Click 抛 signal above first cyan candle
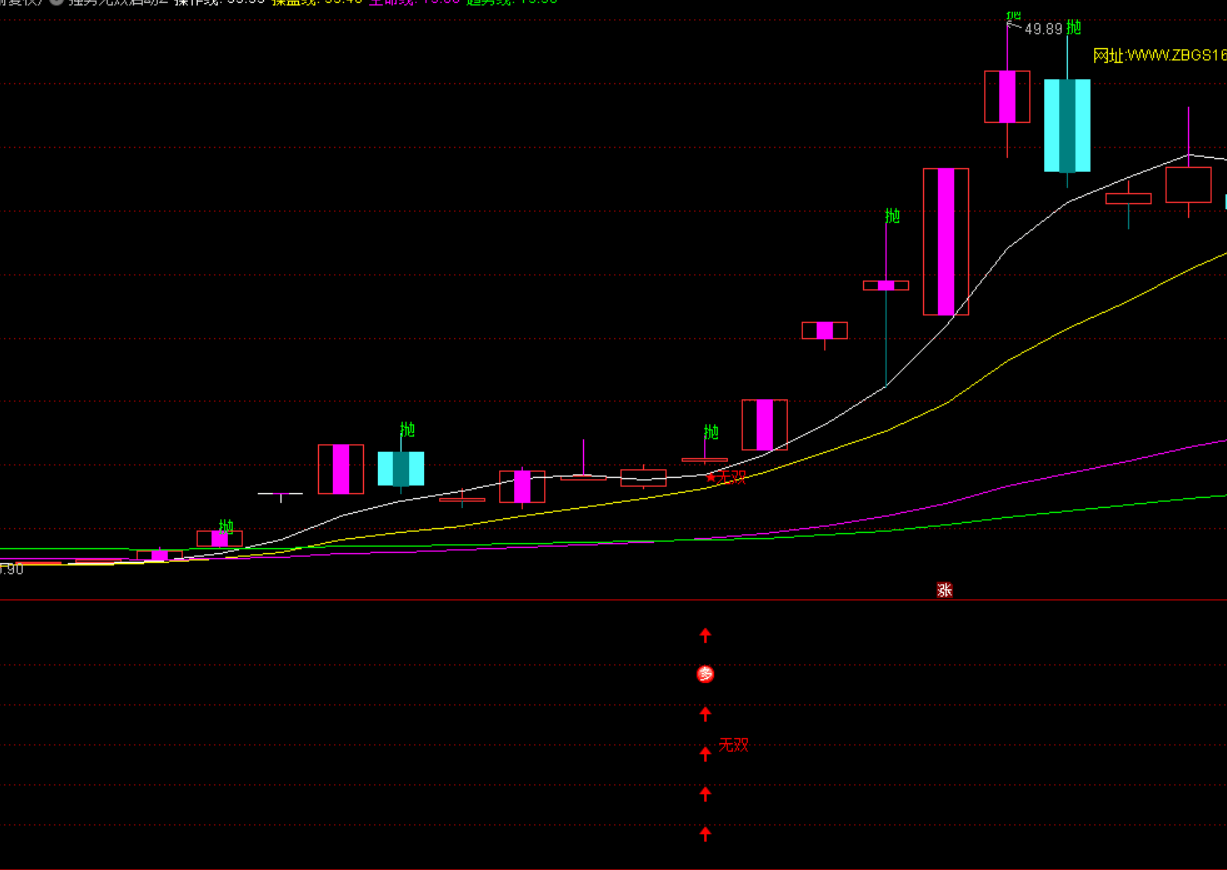1227x870 pixels. tap(407, 430)
